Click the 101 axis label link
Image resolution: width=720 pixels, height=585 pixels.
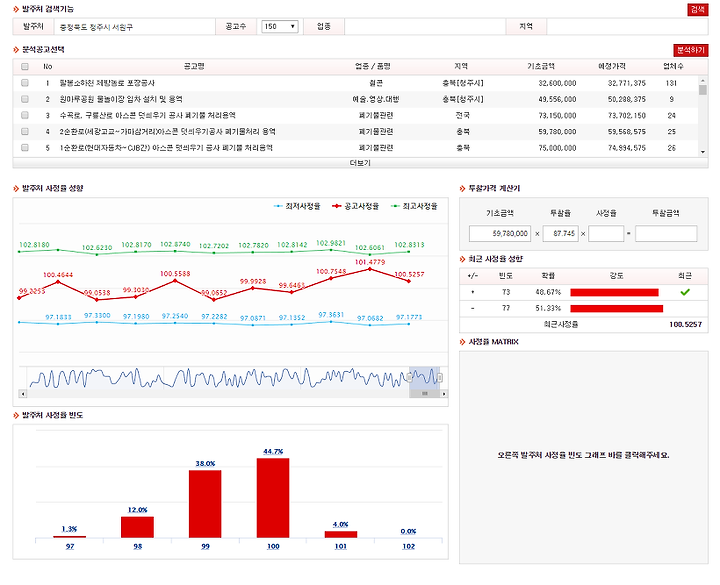tap(341, 546)
